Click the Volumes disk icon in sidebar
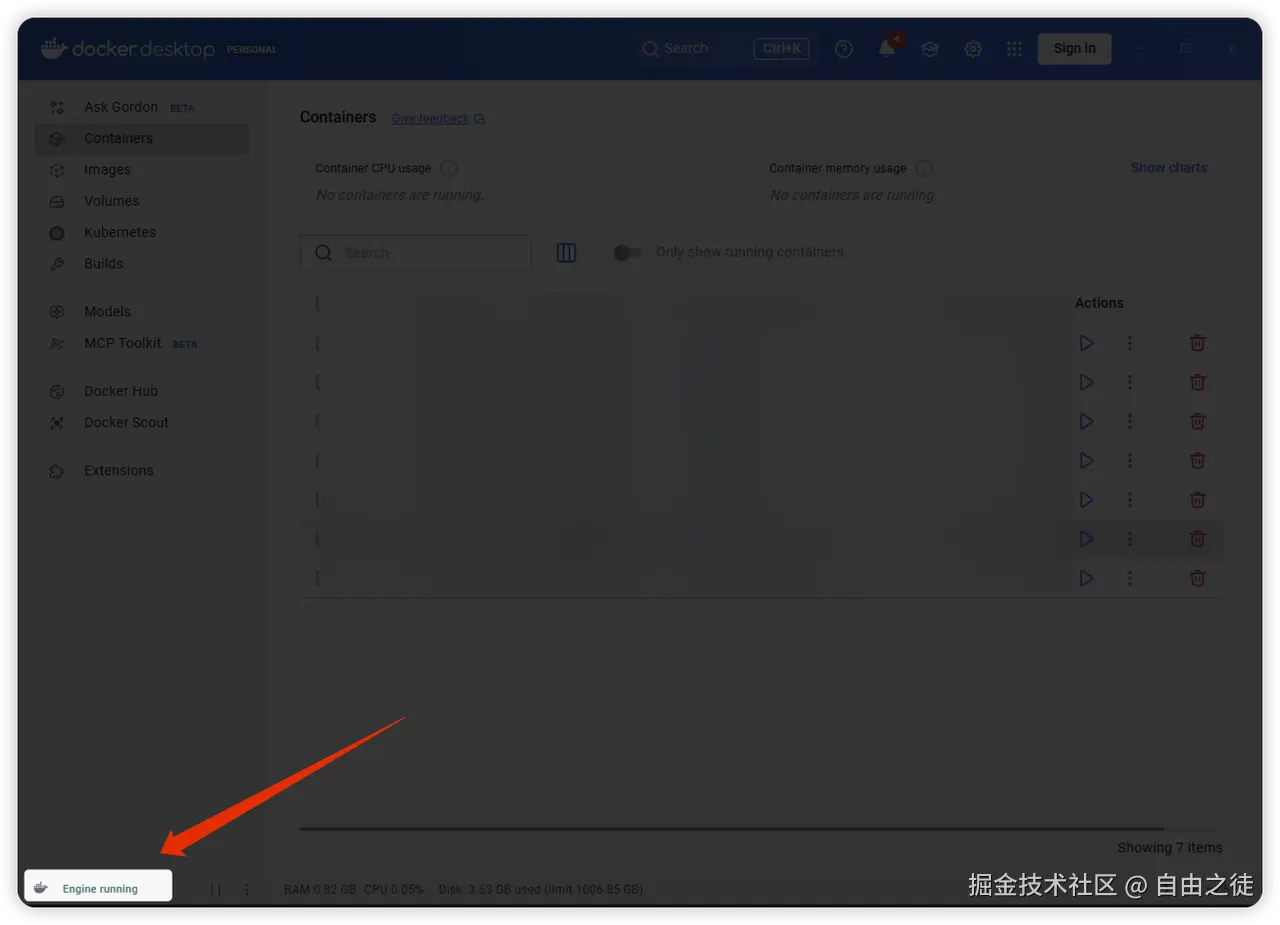Viewport: 1280px width, 925px height. [57, 201]
